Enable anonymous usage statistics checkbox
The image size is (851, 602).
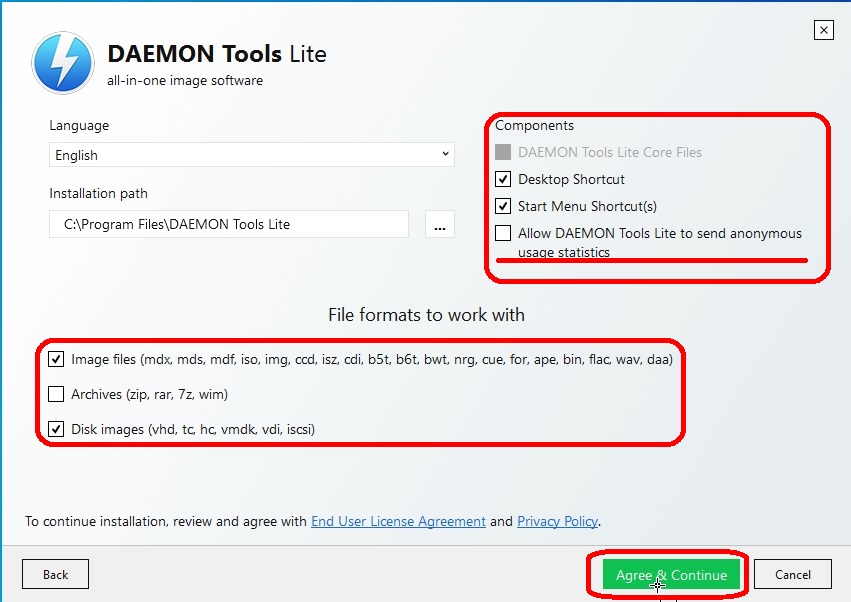(x=503, y=233)
